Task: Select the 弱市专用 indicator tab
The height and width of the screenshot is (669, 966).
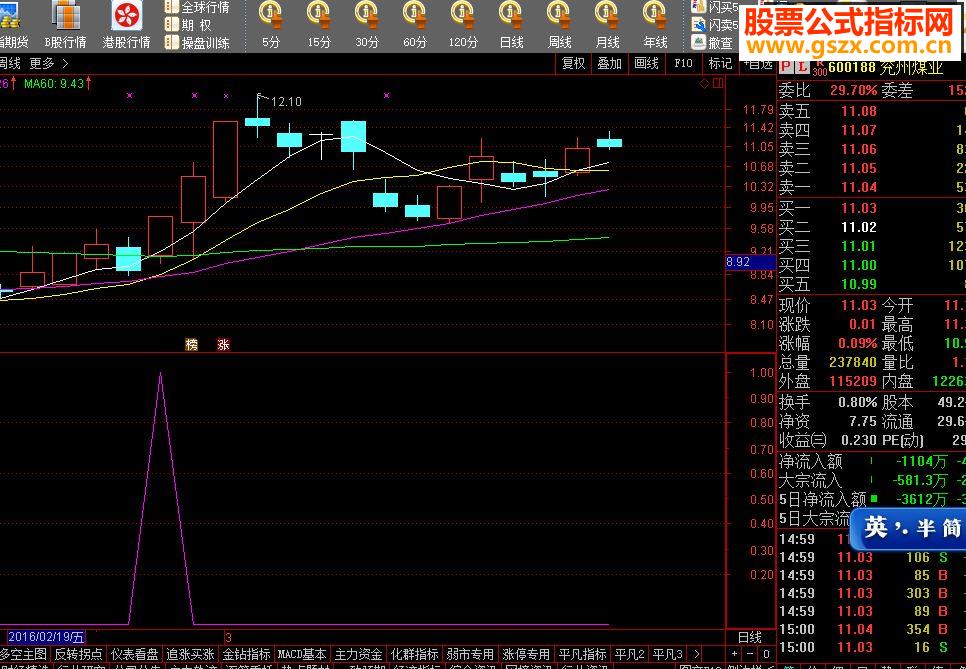Action: point(470,654)
